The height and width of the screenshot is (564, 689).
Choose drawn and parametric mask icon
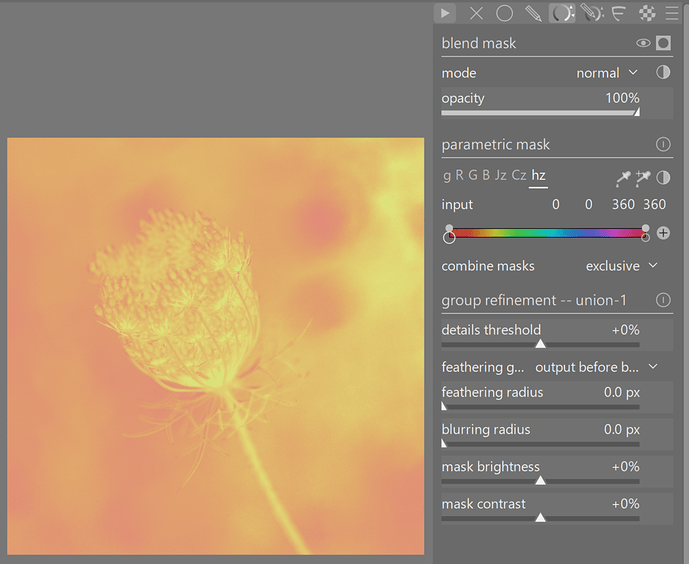click(x=591, y=14)
